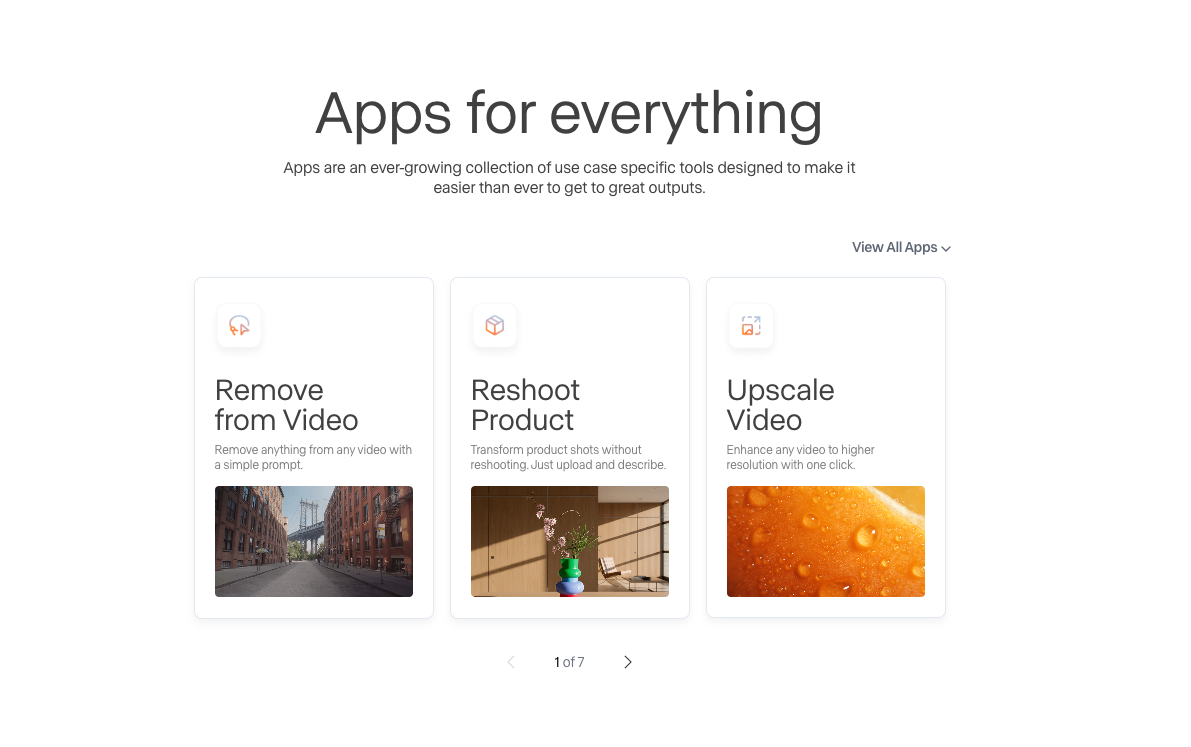Click the previous page arrow
The image size is (1191, 747).
pyautogui.click(x=511, y=662)
